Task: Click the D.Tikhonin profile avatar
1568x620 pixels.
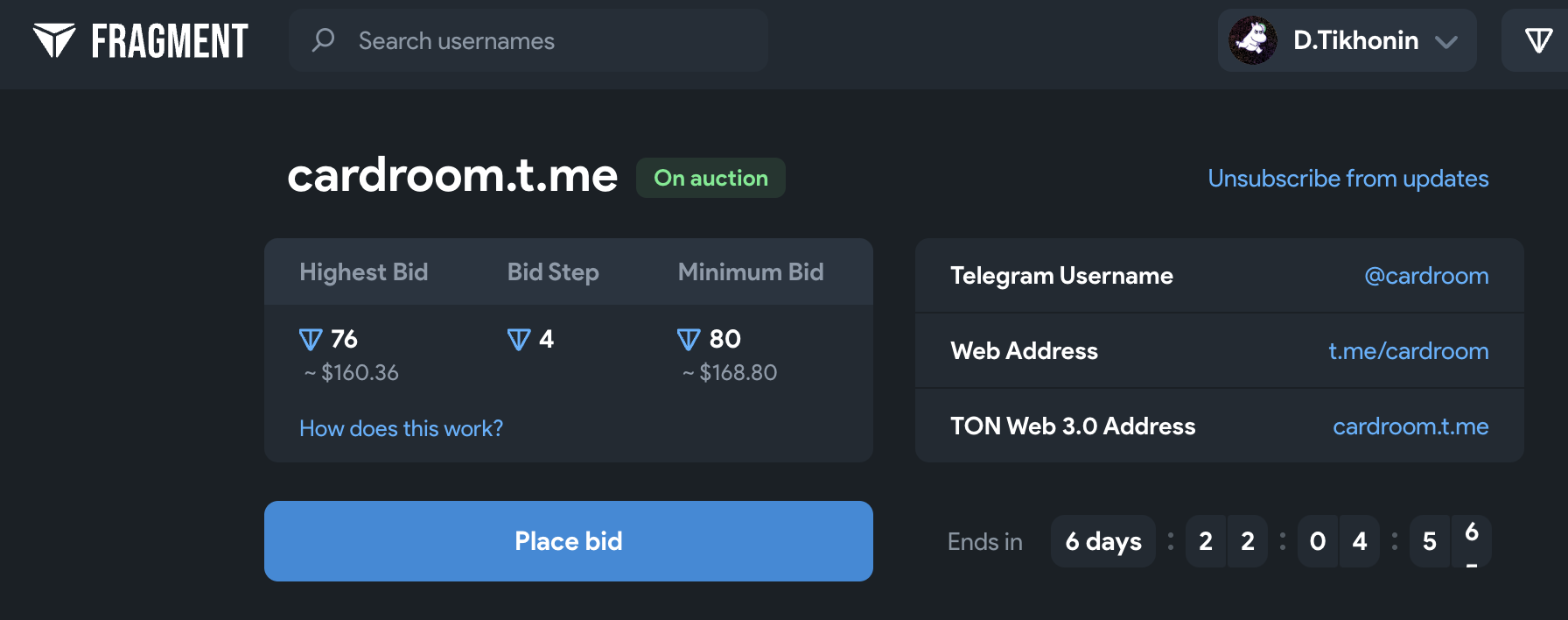Action: 1253,40
